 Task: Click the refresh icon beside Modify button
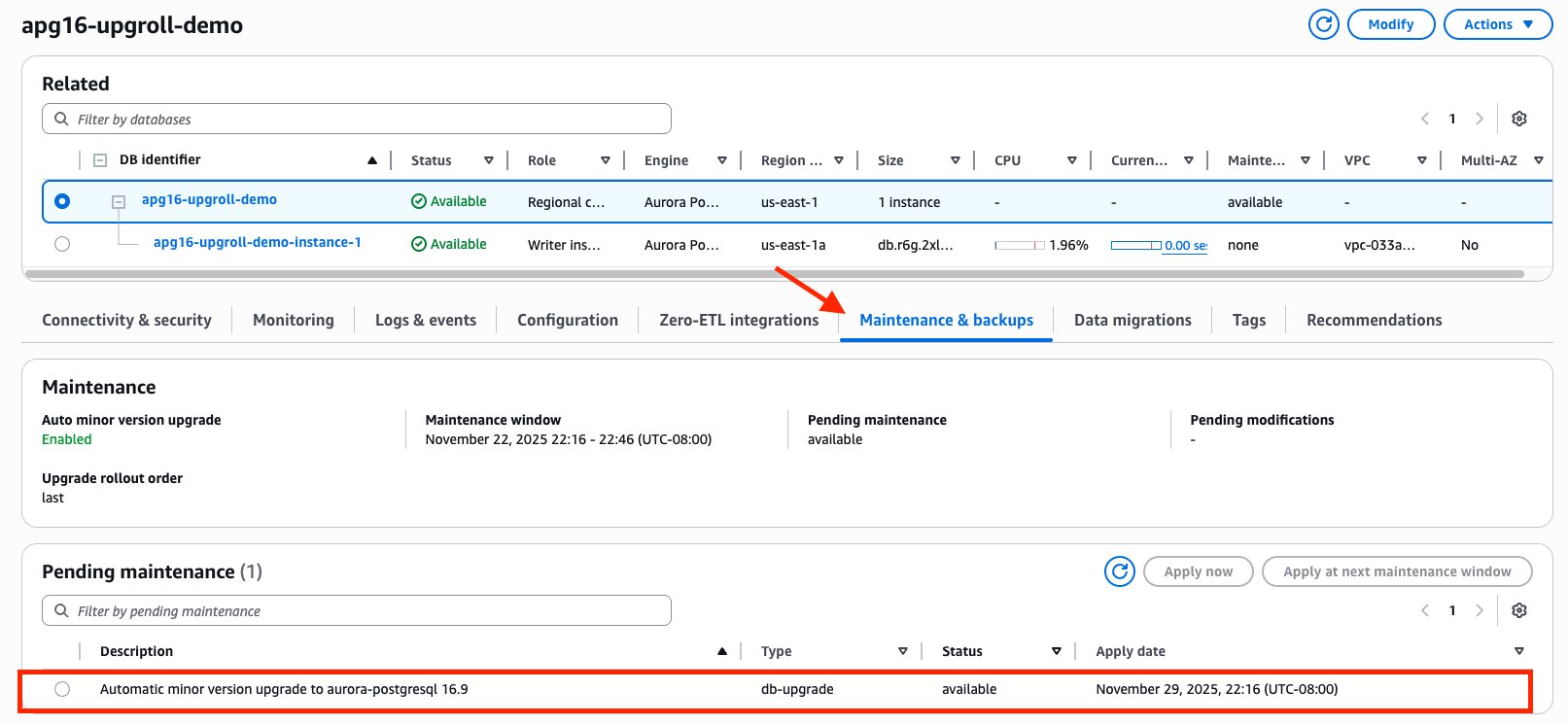point(1323,24)
